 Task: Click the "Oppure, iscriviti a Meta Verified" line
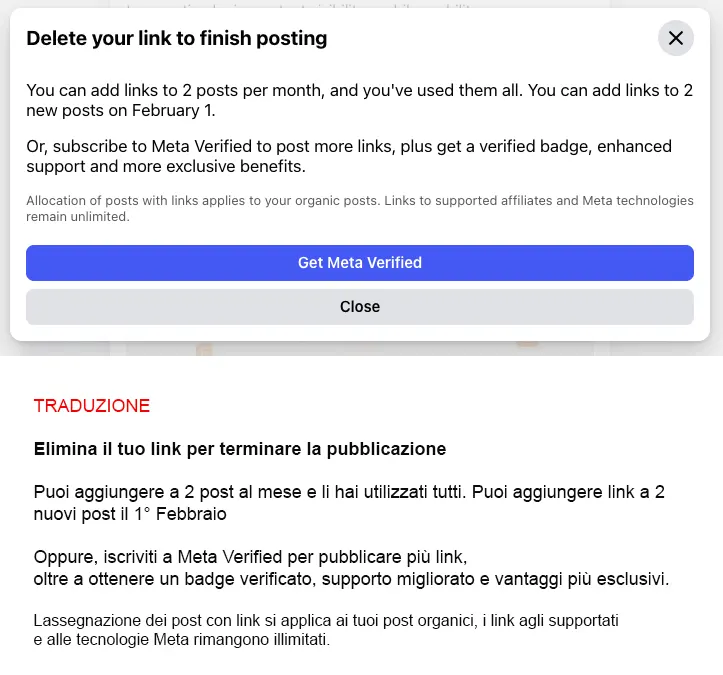click(250, 557)
